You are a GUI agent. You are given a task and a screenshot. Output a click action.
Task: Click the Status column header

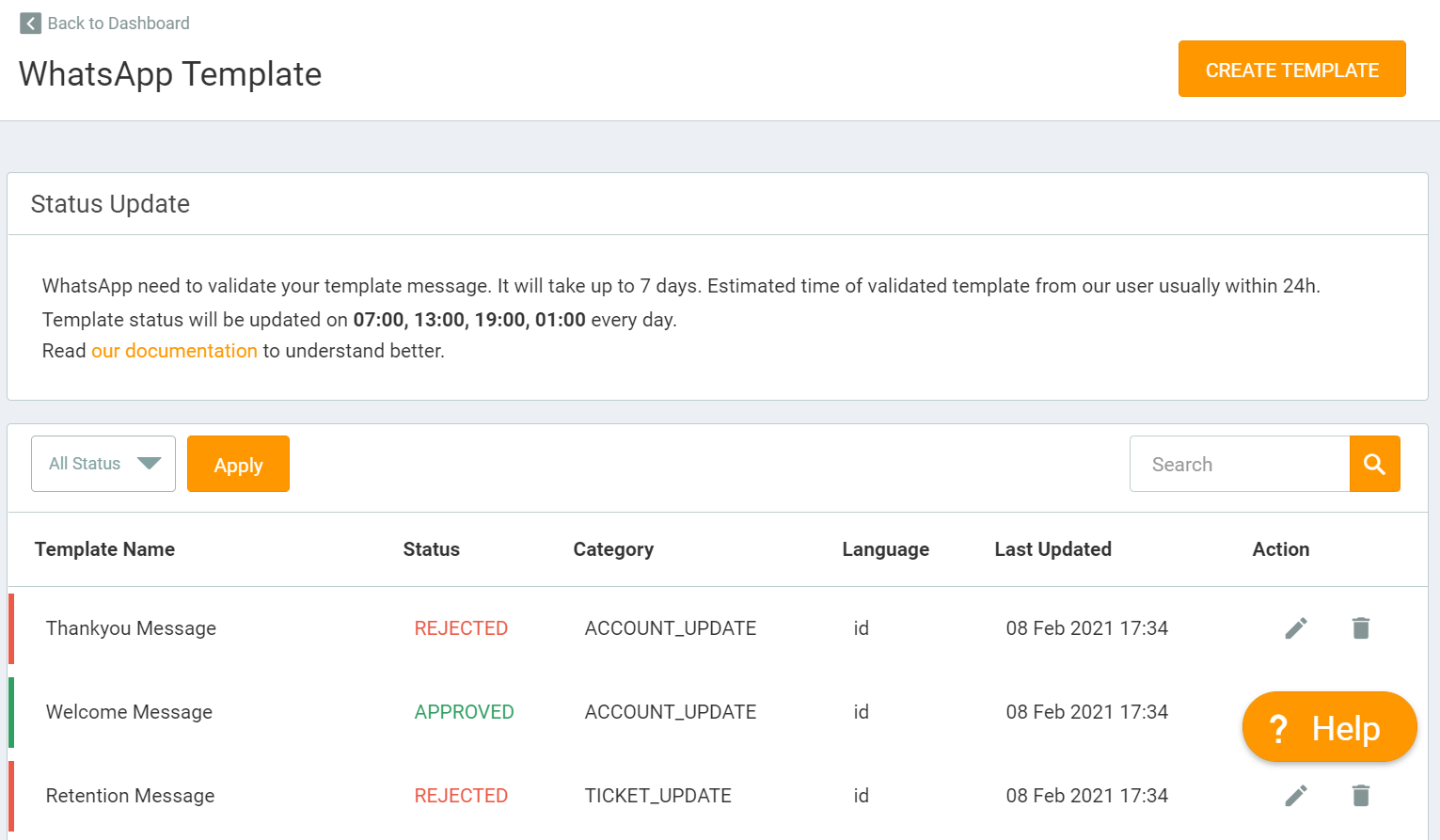point(432,549)
